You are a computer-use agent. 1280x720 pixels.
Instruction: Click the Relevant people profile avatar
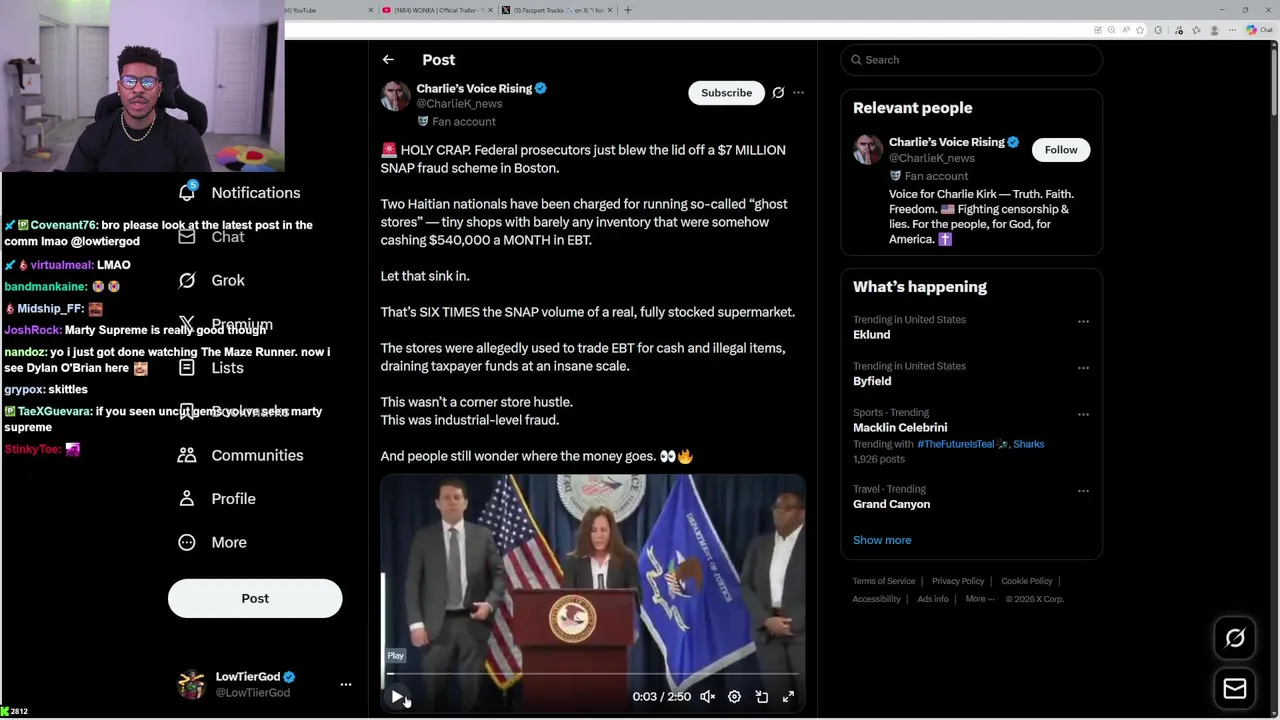click(868, 149)
